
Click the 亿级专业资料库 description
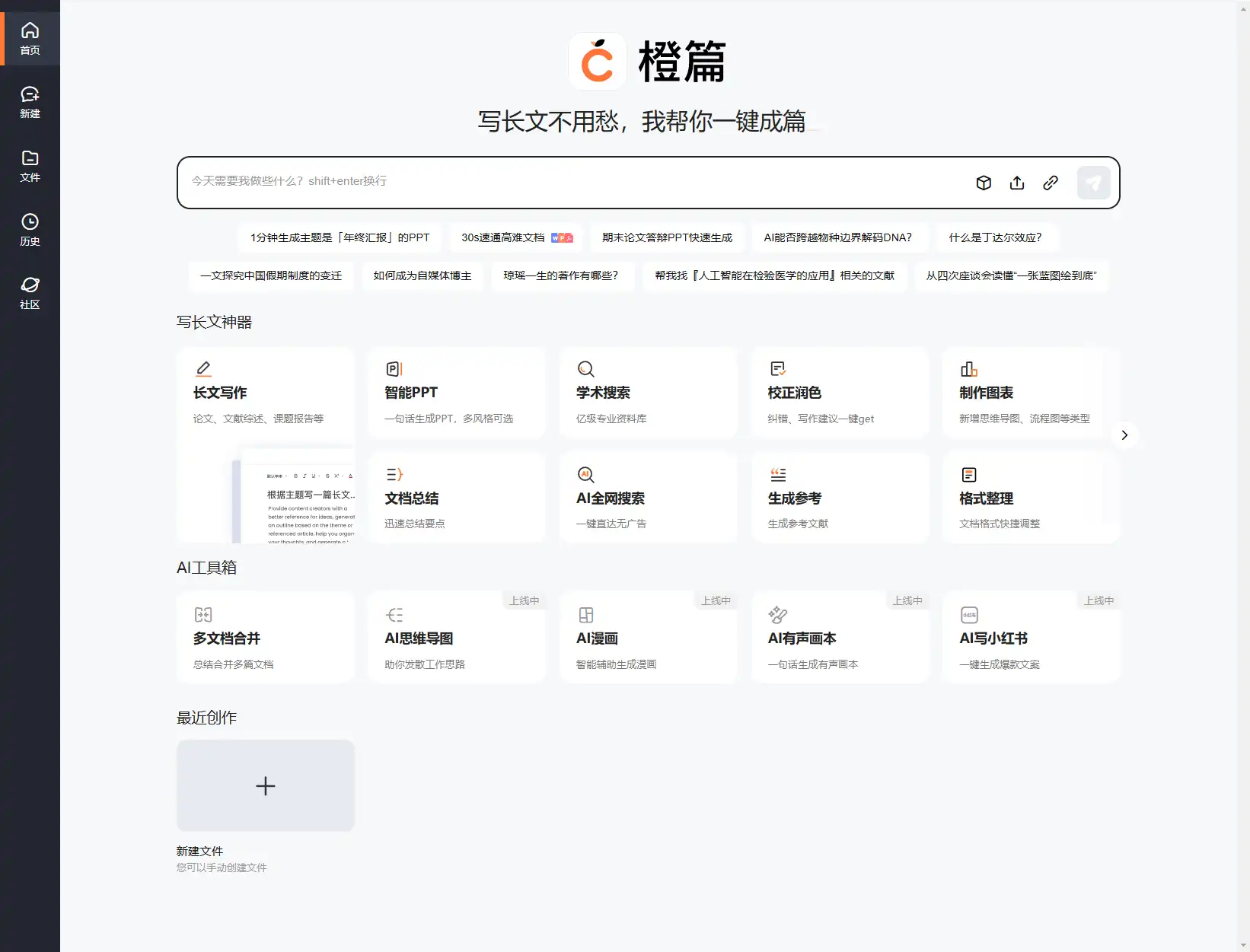point(611,419)
